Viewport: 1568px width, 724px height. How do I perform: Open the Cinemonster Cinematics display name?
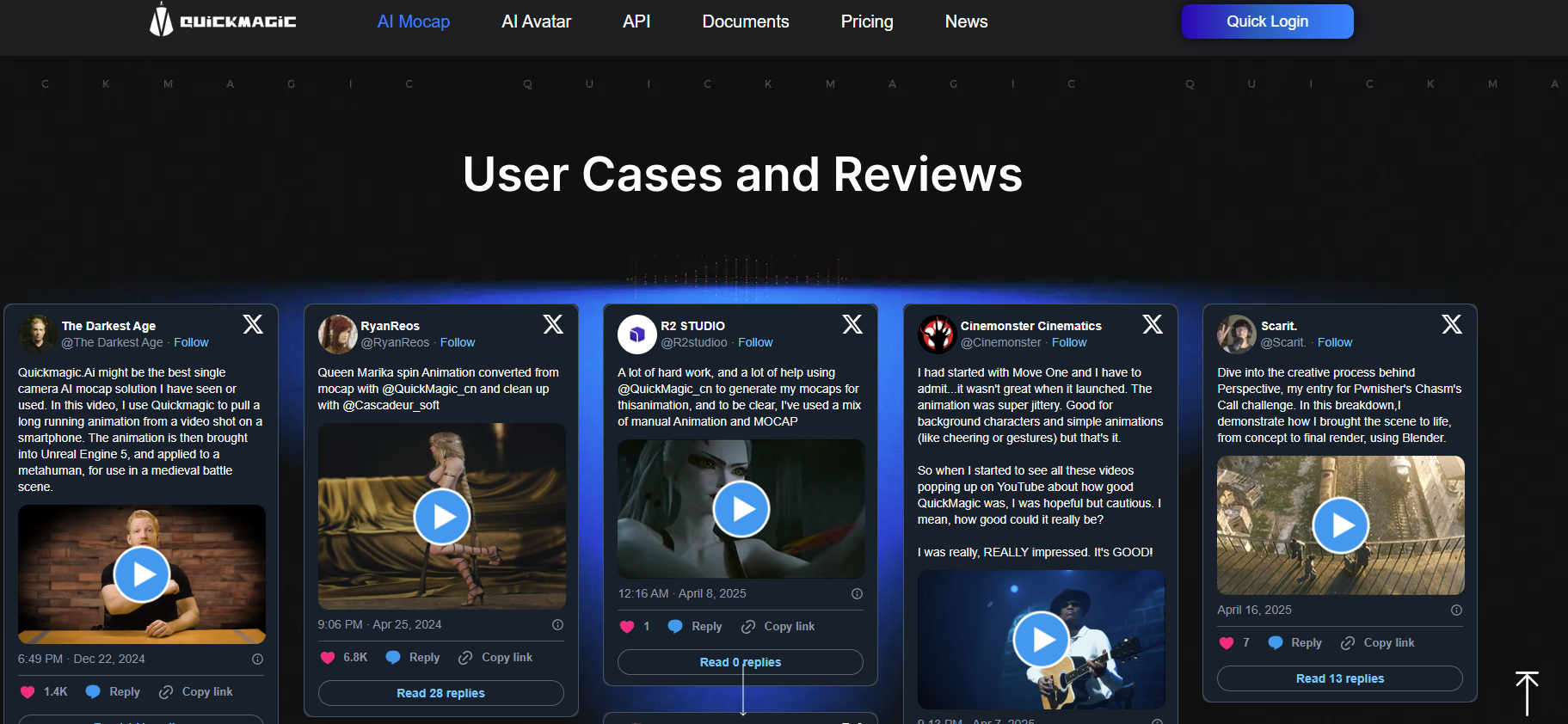[x=1031, y=326]
